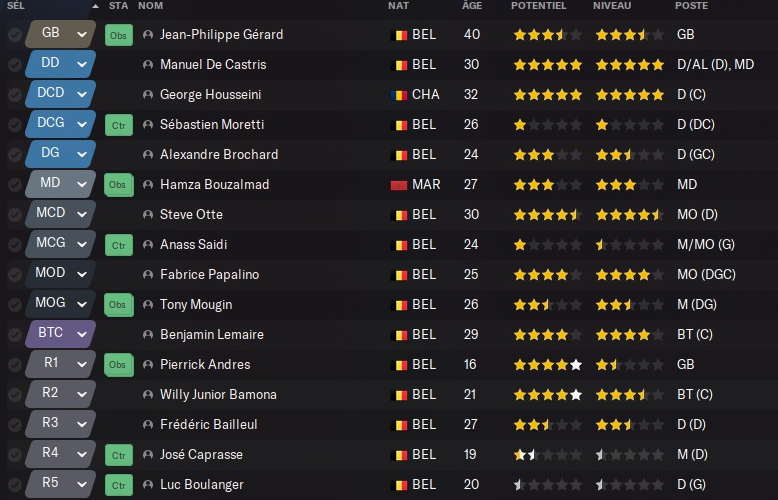Click the profile icon beside George Housseini

pos(148,95)
